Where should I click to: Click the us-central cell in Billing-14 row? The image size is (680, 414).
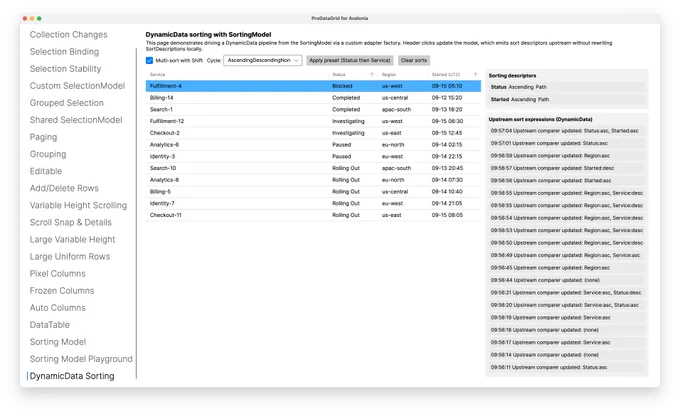395,98
